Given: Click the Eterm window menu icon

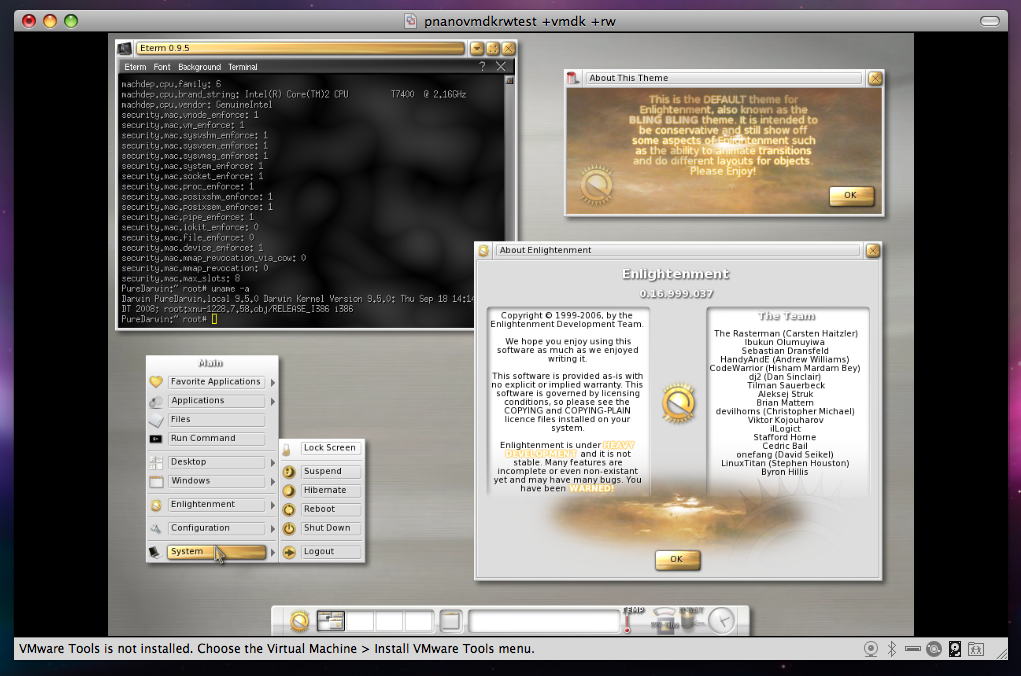Looking at the screenshot, I should point(124,48).
